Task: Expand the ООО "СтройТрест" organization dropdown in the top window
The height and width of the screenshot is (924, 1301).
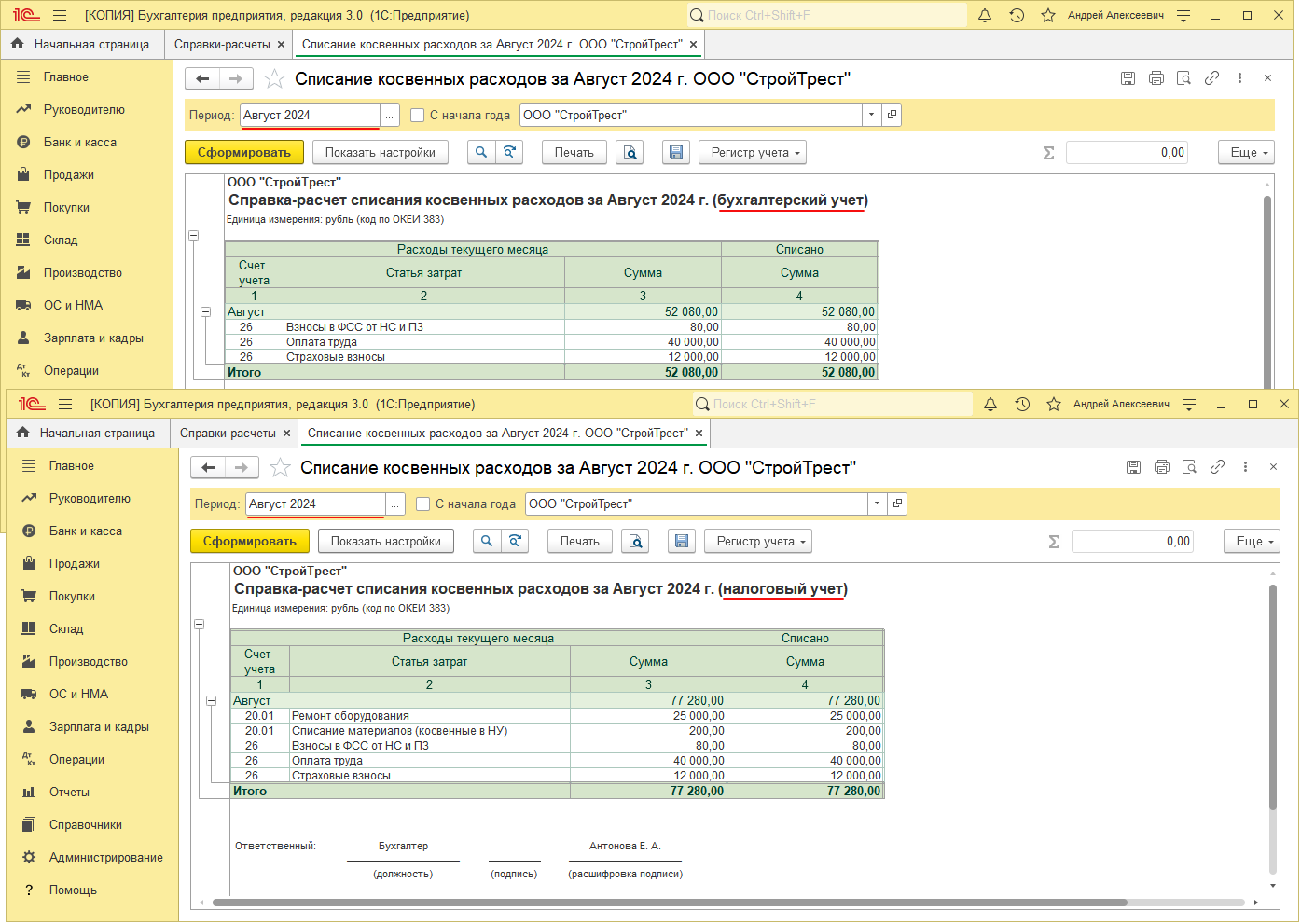Action: (871, 116)
